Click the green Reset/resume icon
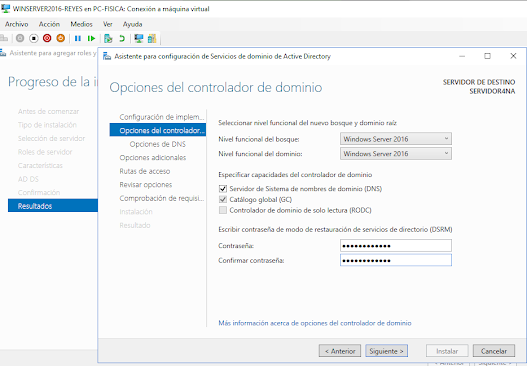Viewport: 527px width, 366px height. pyautogui.click(x=91, y=38)
